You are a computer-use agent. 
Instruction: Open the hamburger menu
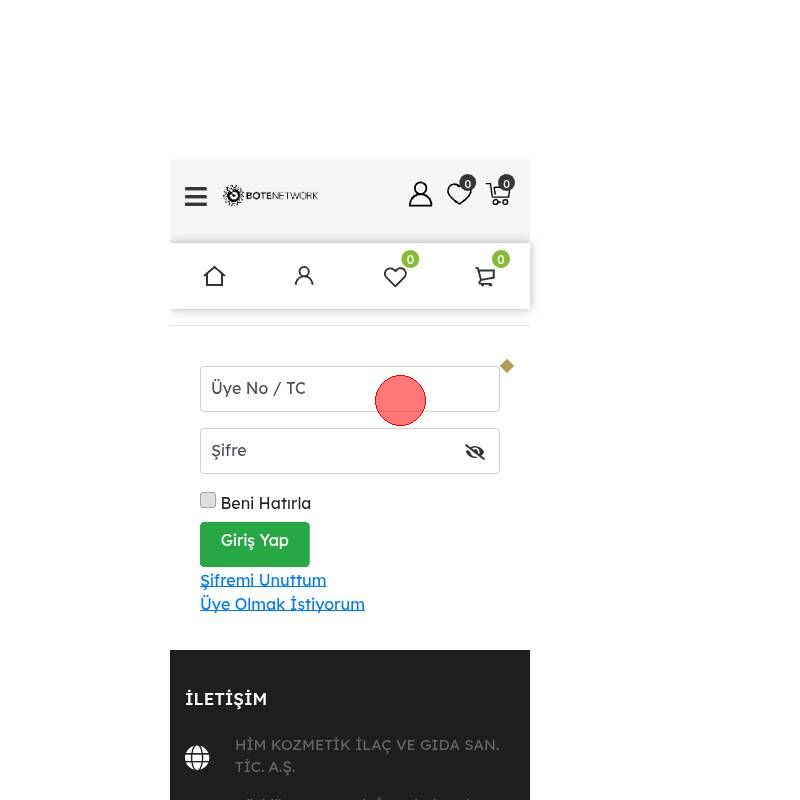point(196,196)
